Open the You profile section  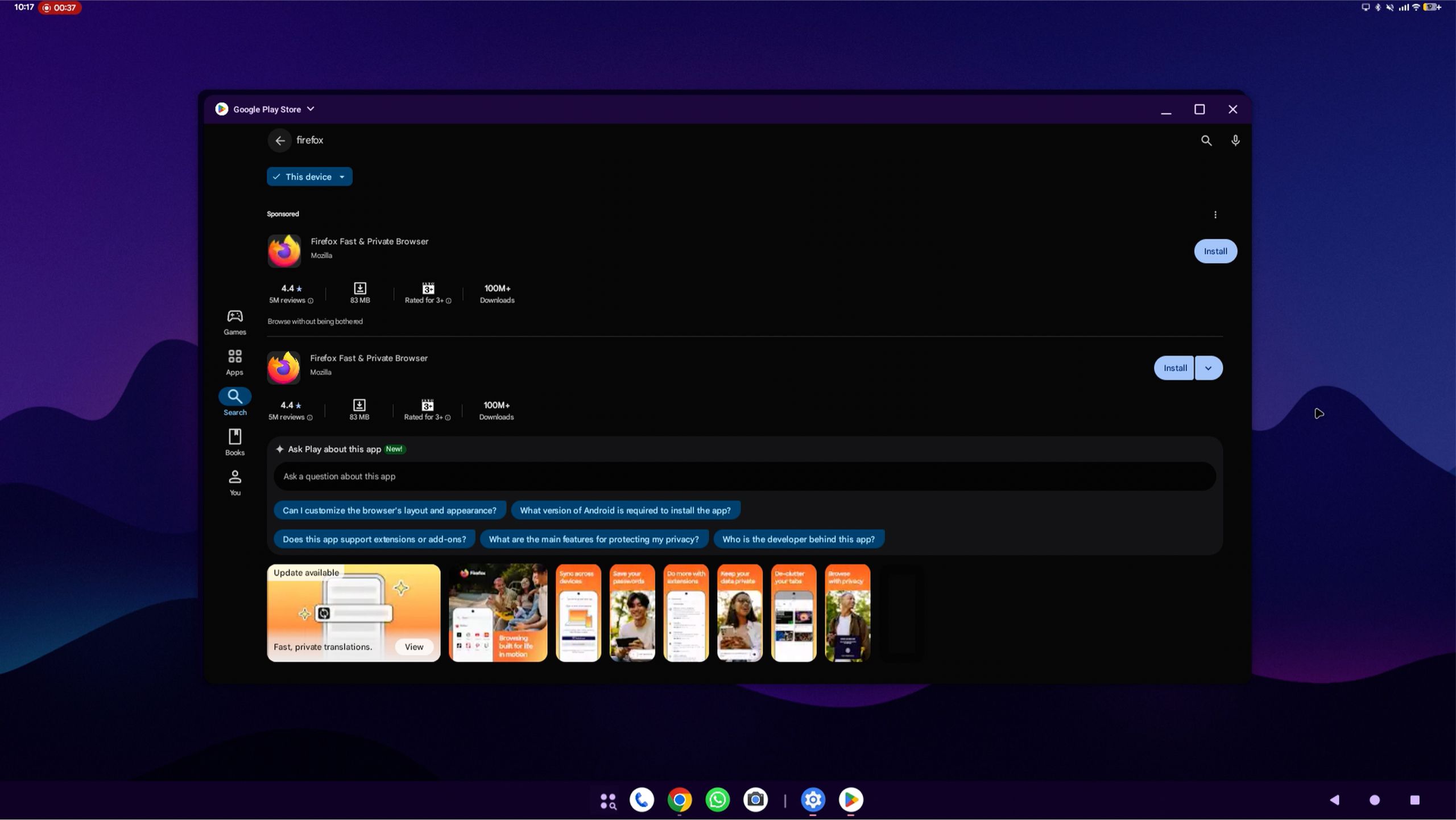[x=235, y=483]
